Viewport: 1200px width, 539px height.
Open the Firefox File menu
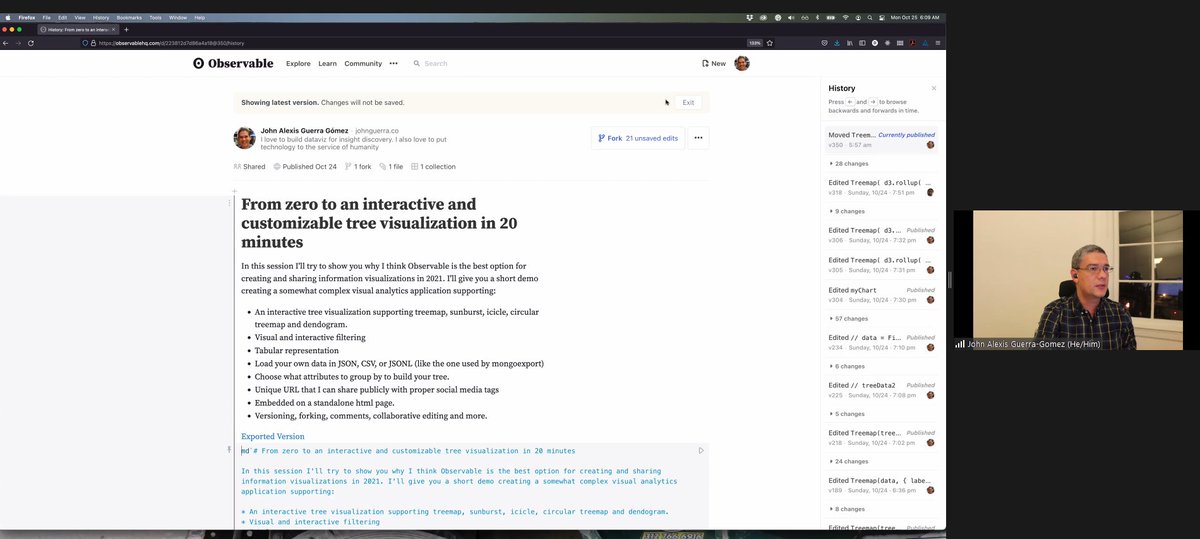46,17
